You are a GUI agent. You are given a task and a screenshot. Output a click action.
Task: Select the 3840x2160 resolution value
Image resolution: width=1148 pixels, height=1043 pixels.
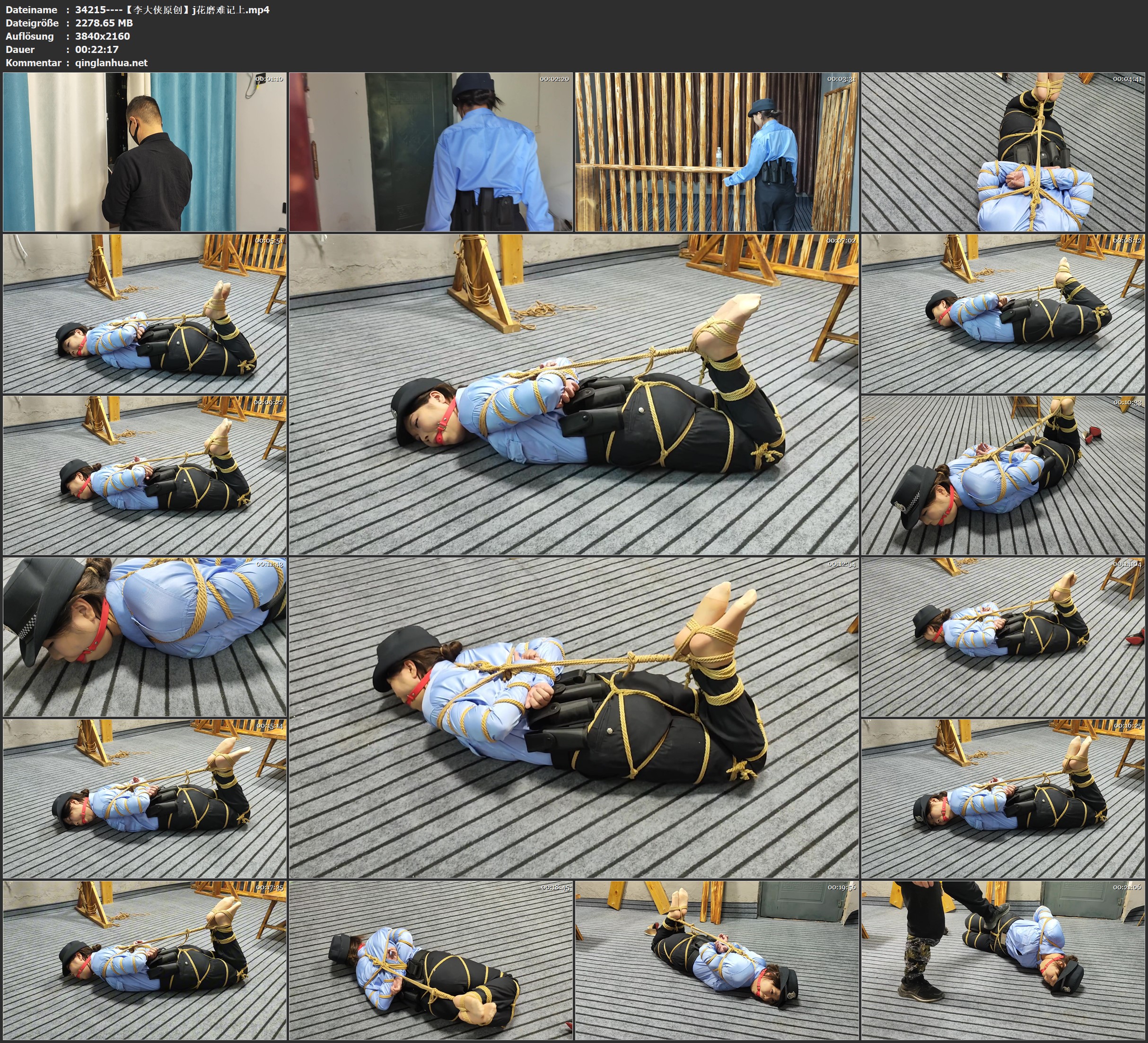pyautogui.click(x=103, y=36)
